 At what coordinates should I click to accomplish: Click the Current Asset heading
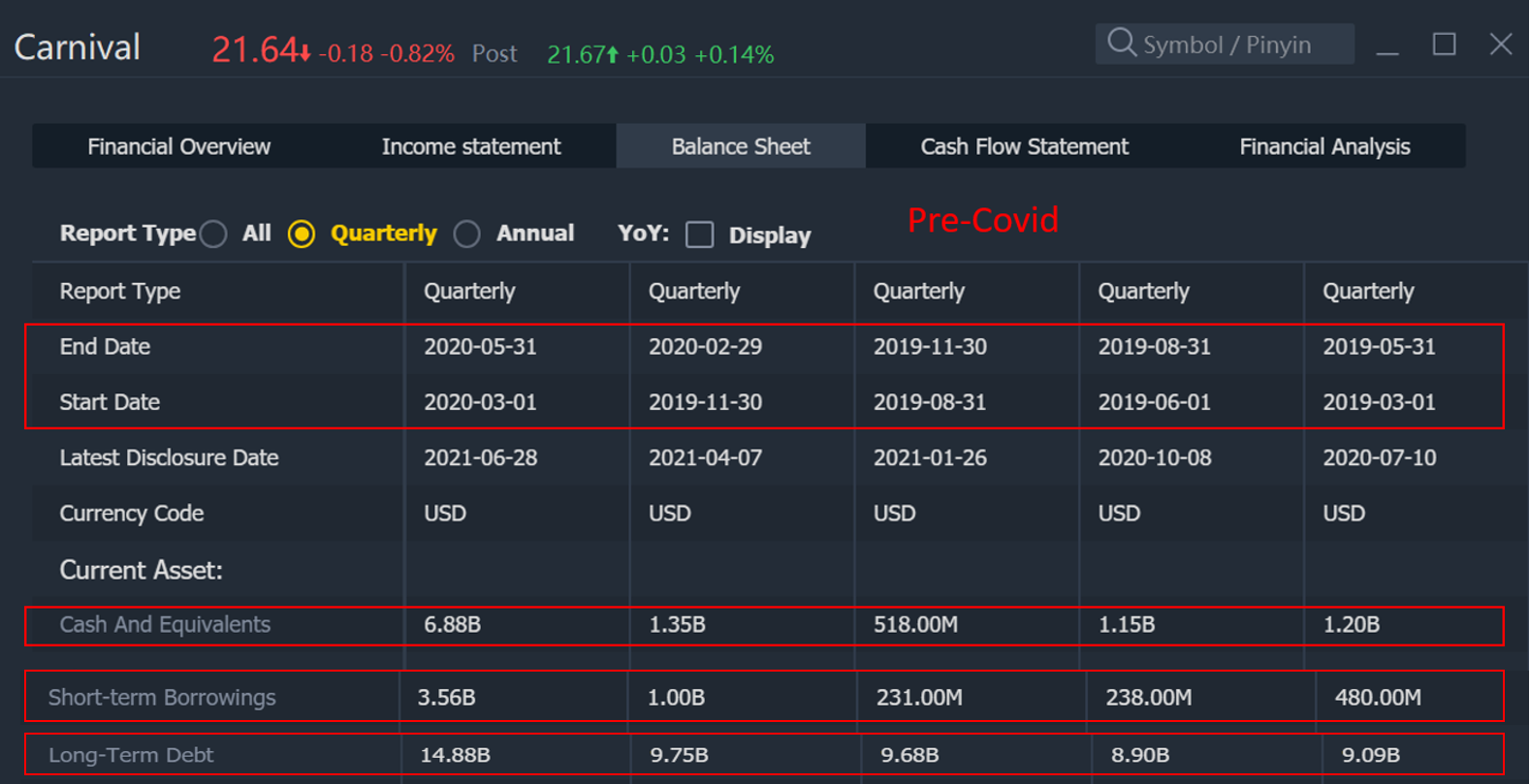click(x=142, y=570)
